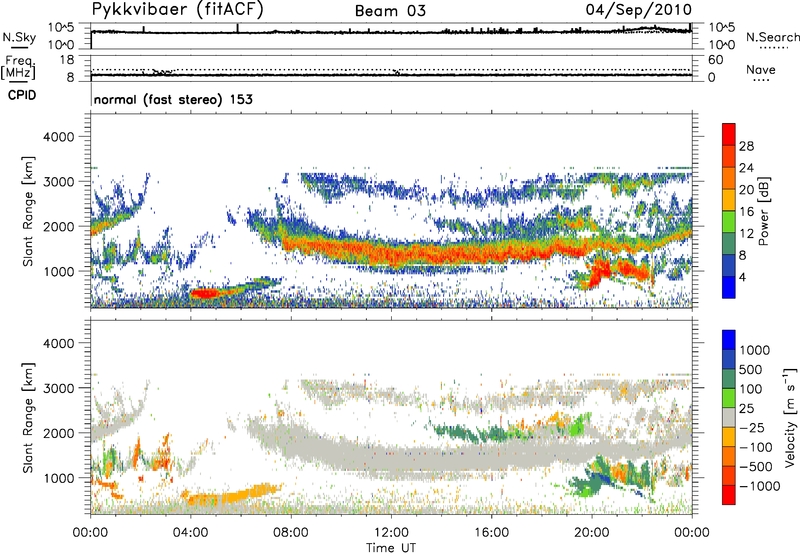Click the 20:00 time axis label
This screenshot has width=800, height=554.
click(x=592, y=533)
